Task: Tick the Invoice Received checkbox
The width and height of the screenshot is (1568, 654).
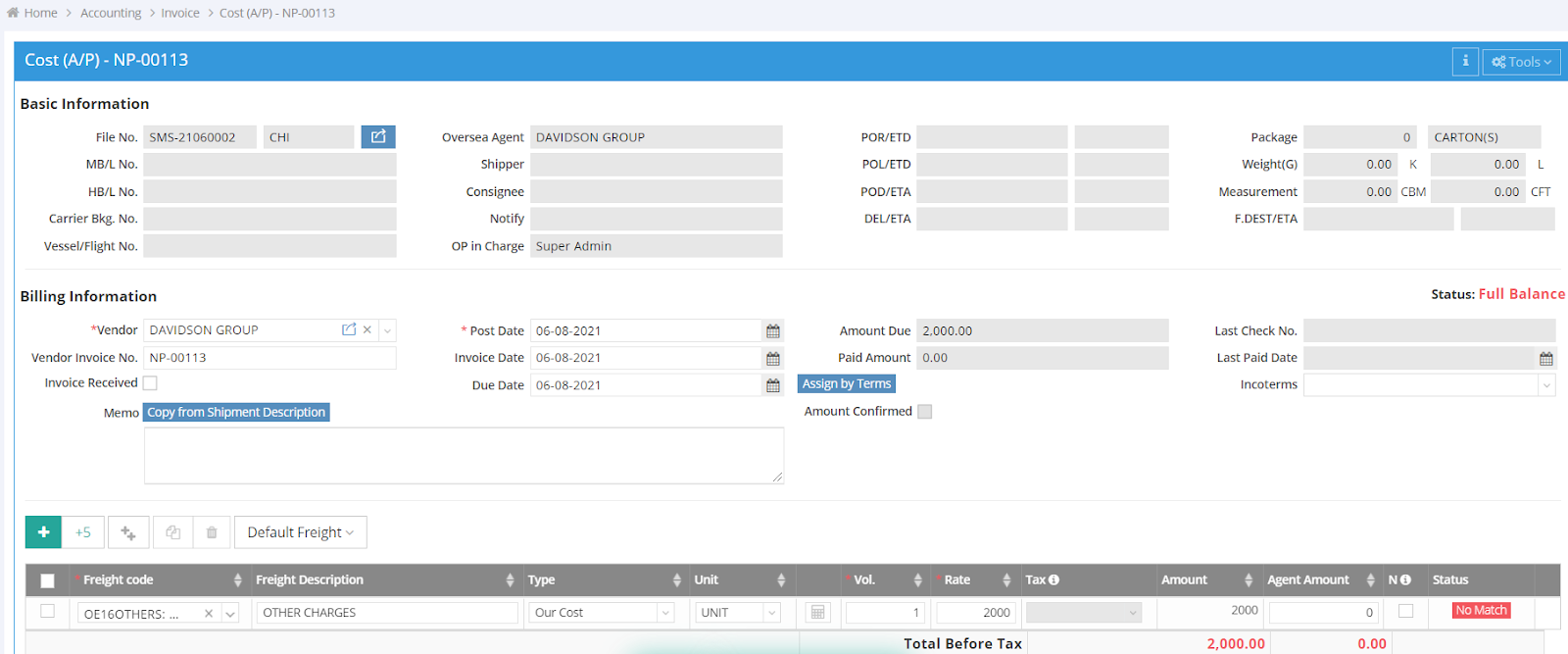Action: pyautogui.click(x=150, y=383)
